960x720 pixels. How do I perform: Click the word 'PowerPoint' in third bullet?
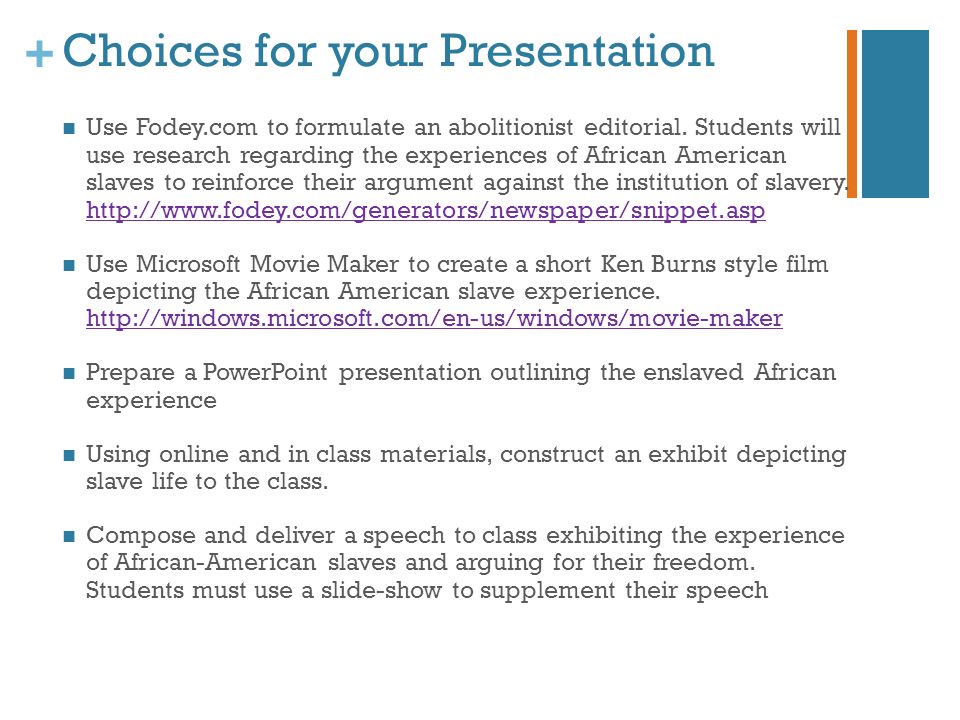tap(265, 372)
